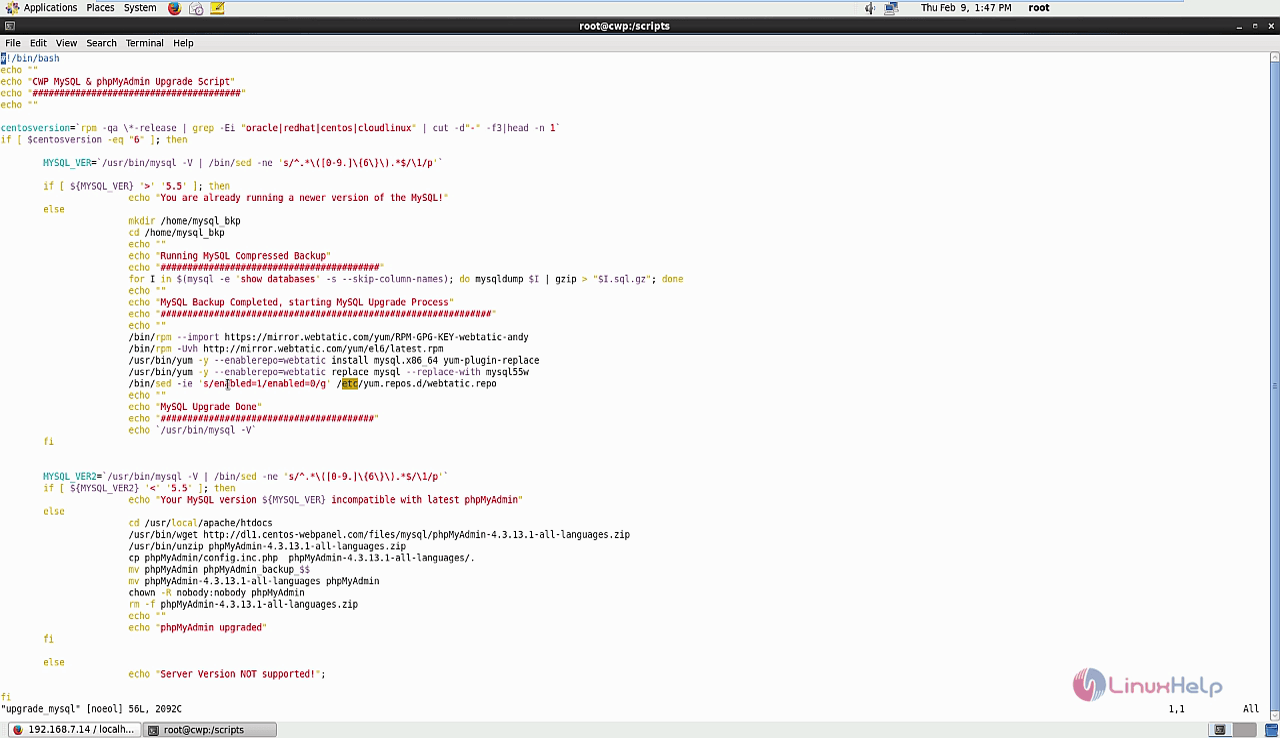Click the workspace switcher first workspace

[x=1220, y=730]
